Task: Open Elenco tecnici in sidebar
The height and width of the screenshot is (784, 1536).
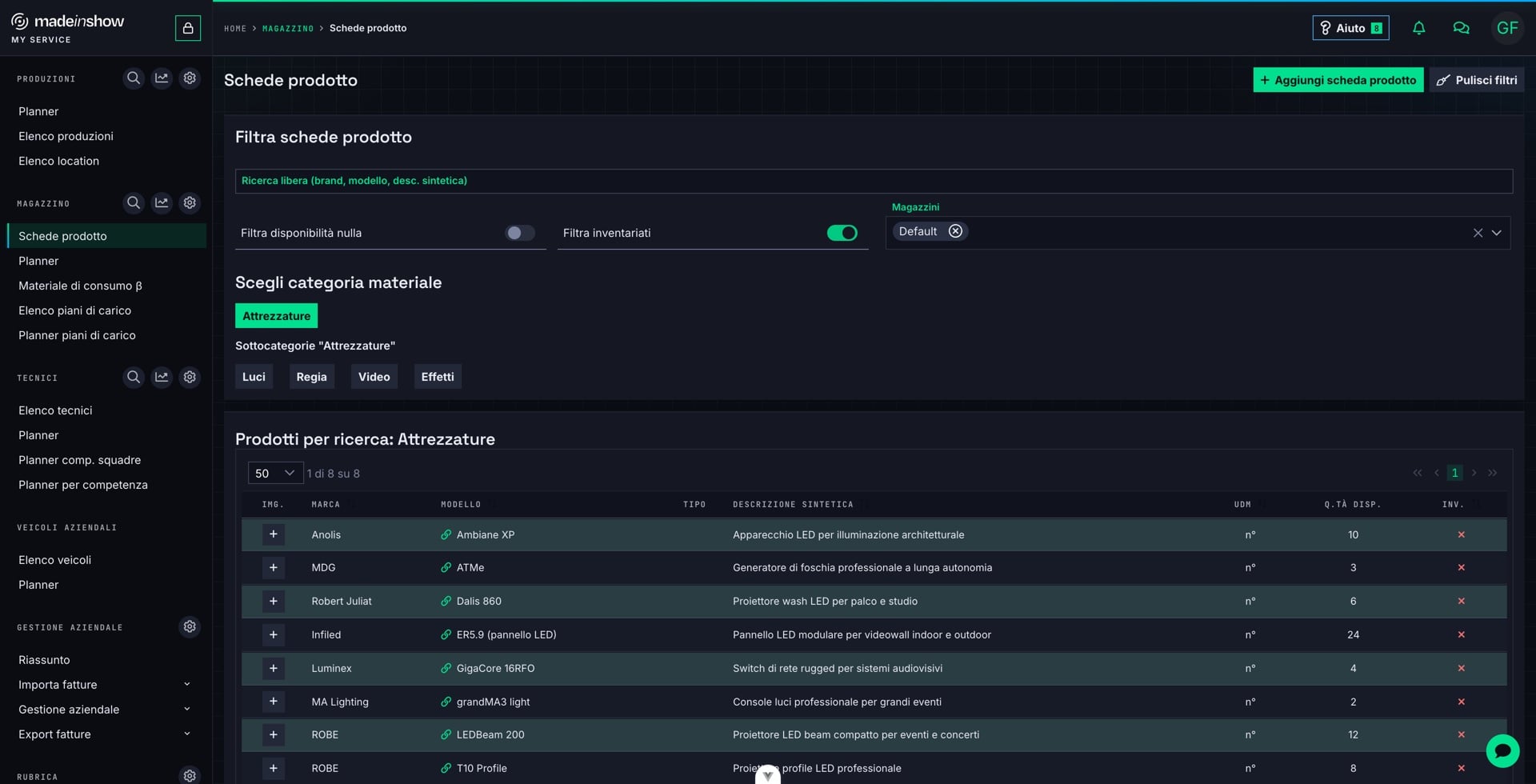Action: pos(55,410)
